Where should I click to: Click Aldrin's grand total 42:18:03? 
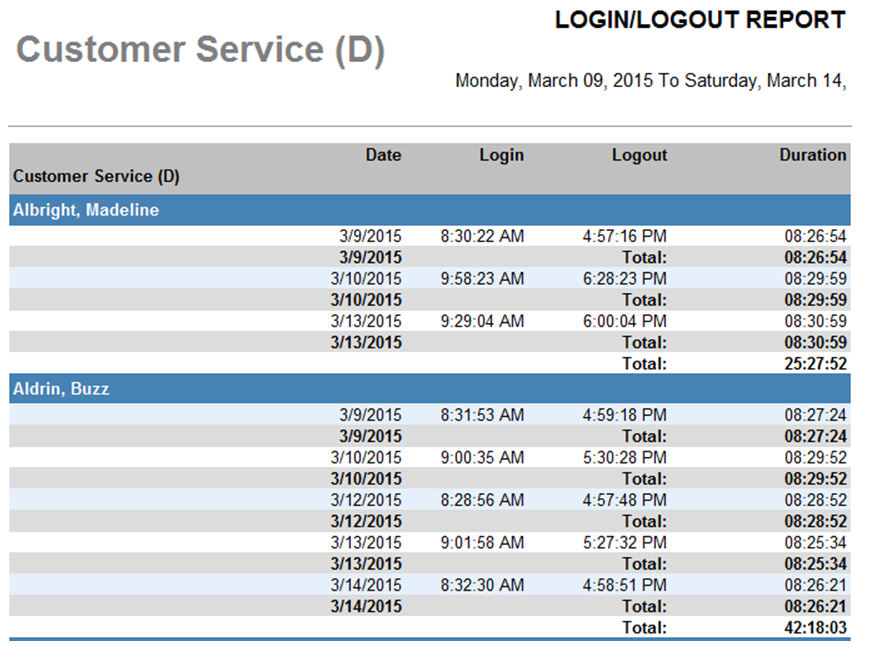(815, 628)
